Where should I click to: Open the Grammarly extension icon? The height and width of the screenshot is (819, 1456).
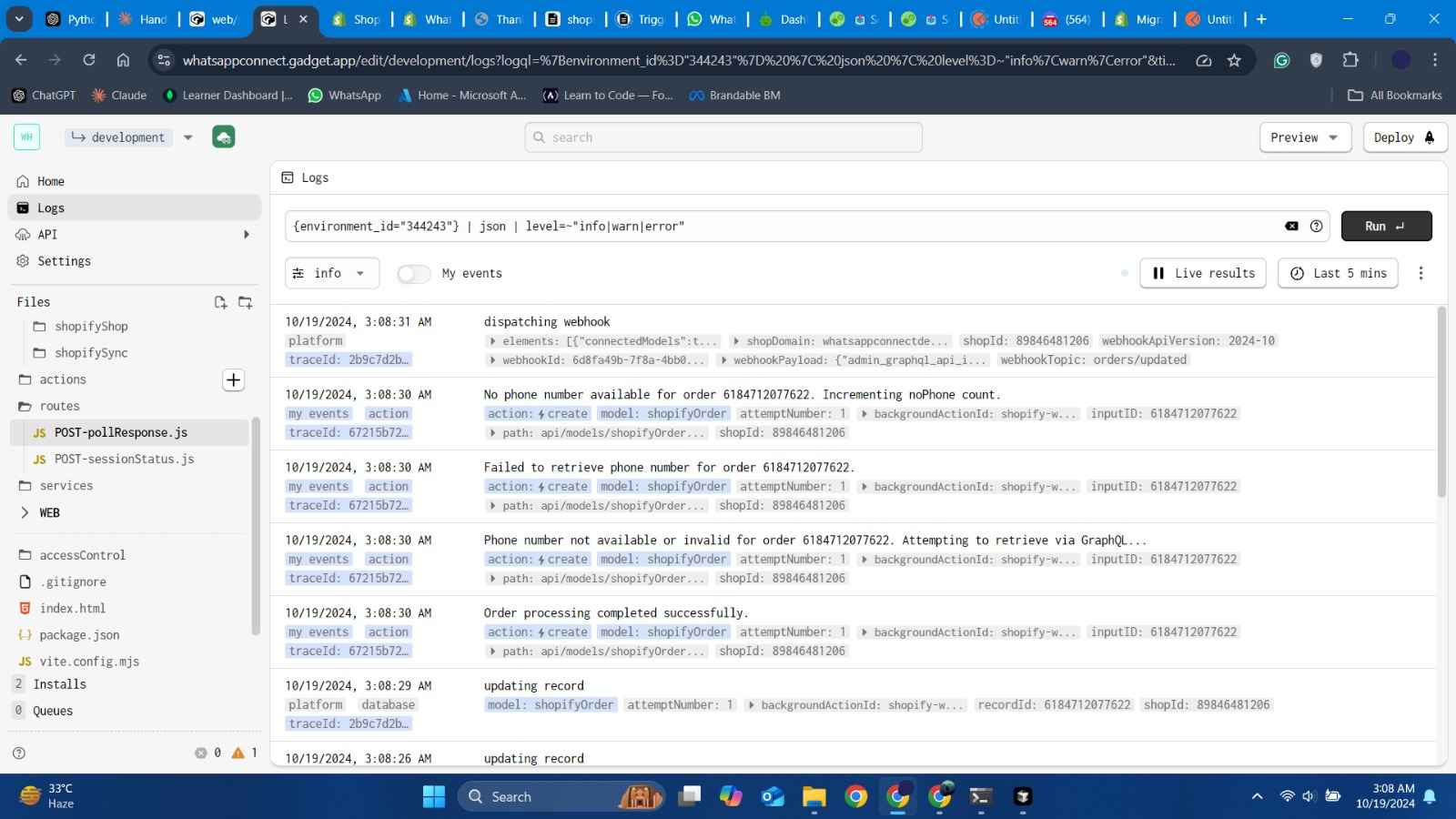[1281, 60]
